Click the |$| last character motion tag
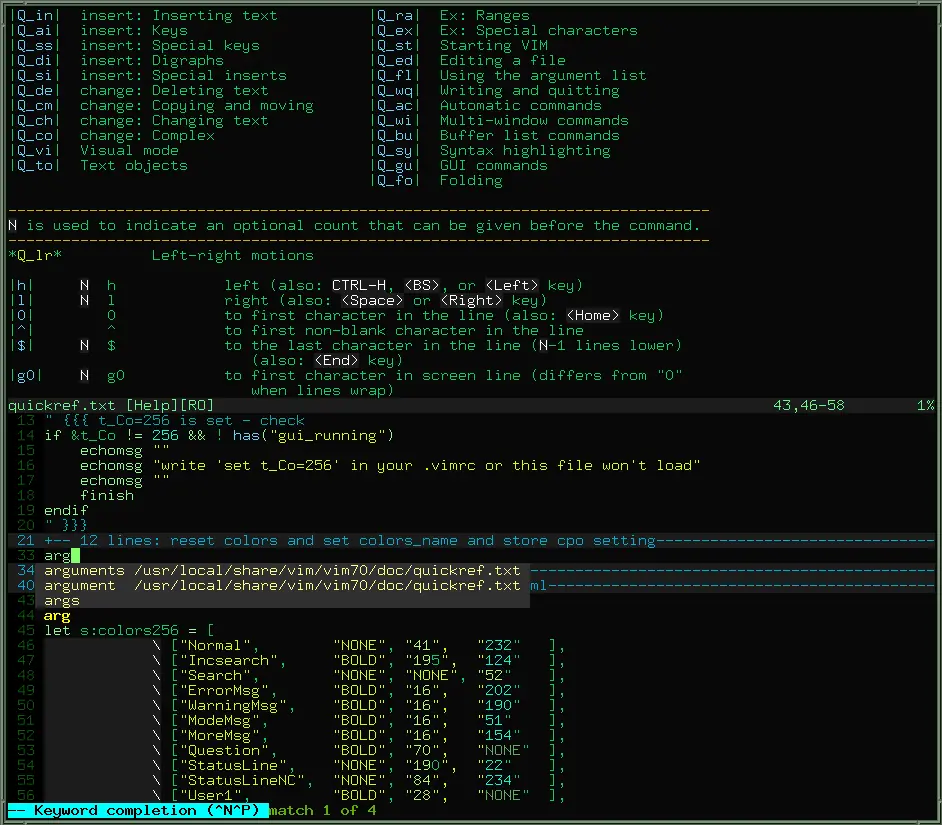Screen dimensions: 942x825 (x=22, y=346)
